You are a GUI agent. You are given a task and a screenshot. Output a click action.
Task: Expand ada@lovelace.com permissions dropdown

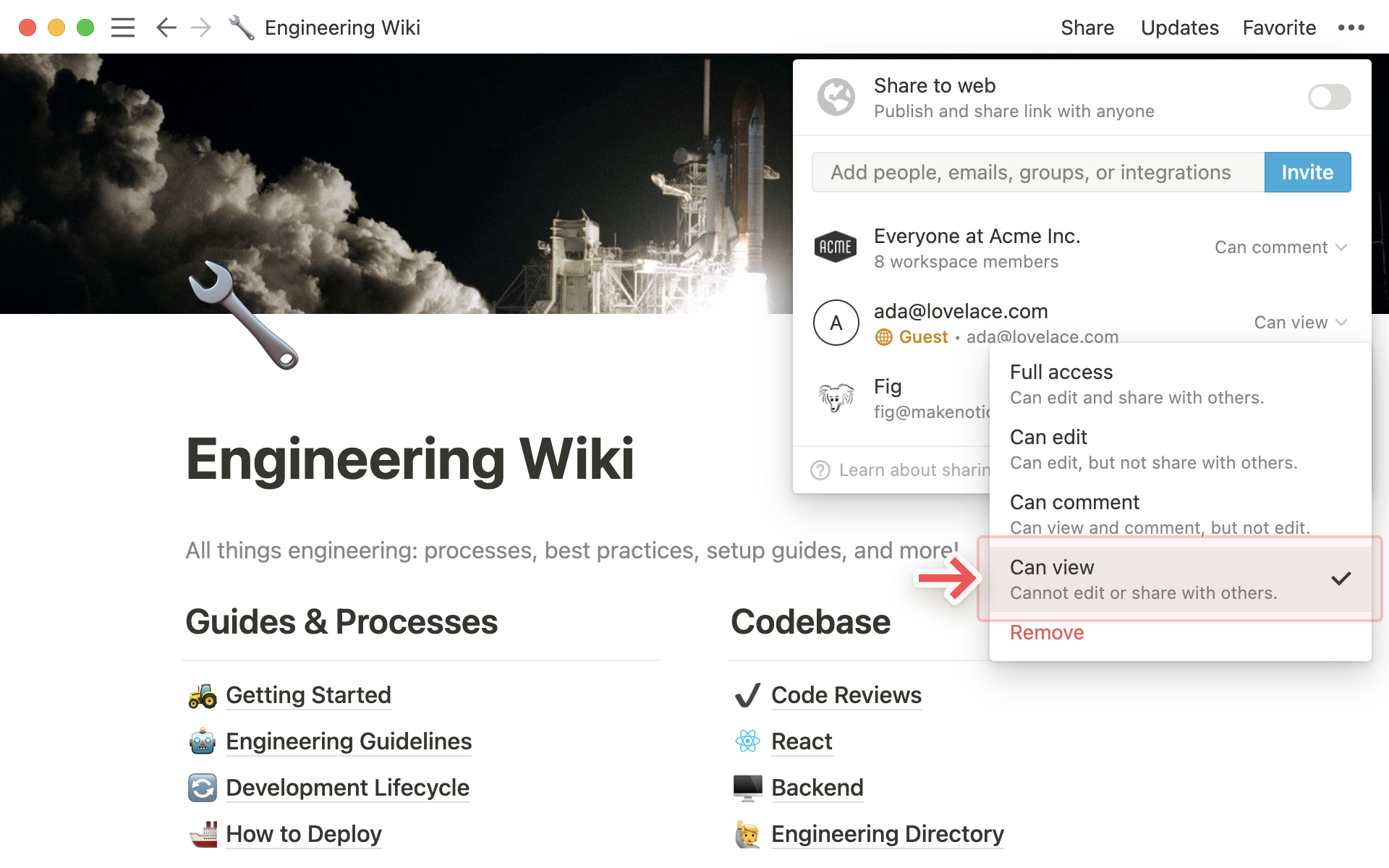1299,322
